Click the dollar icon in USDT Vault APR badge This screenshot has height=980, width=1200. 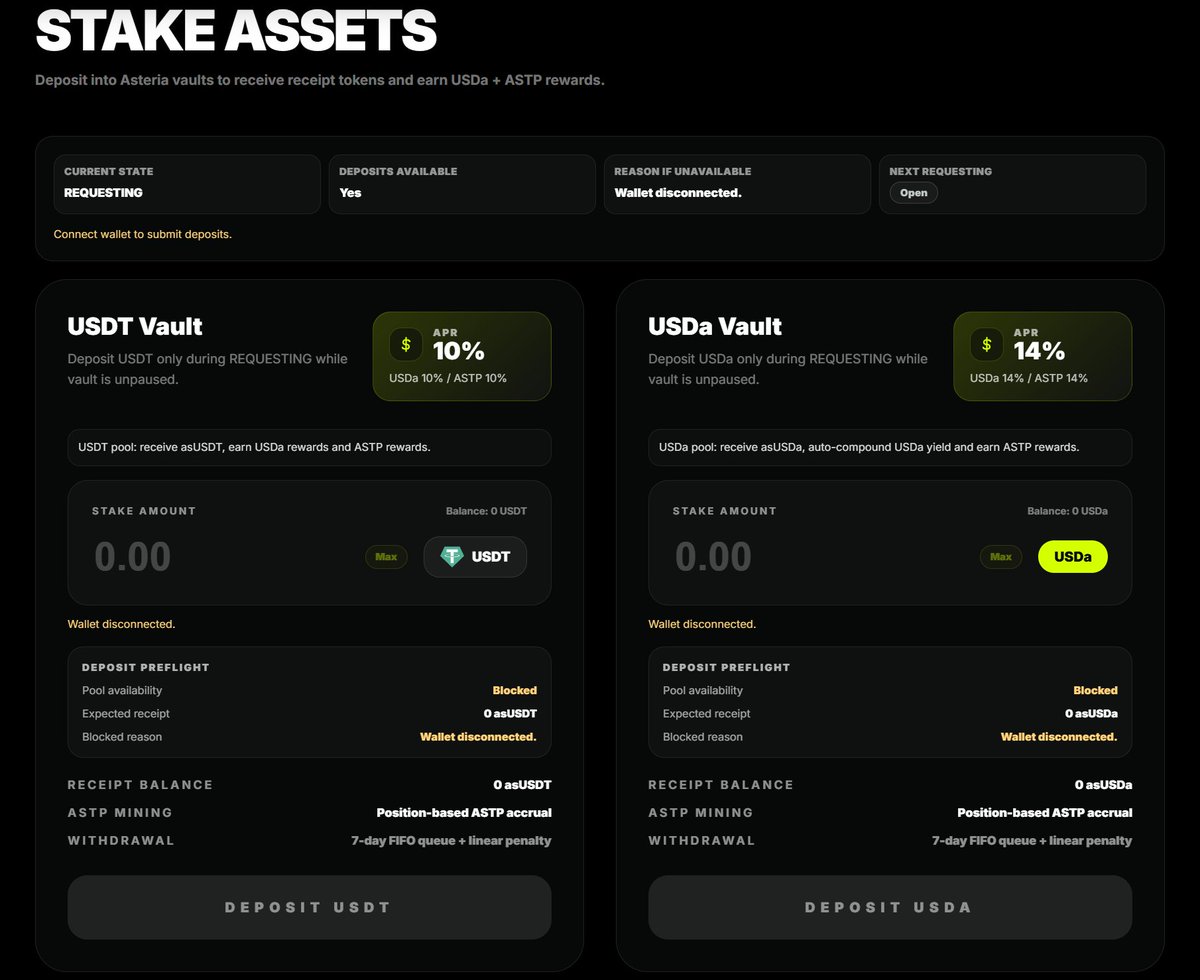tap(405, 344)
